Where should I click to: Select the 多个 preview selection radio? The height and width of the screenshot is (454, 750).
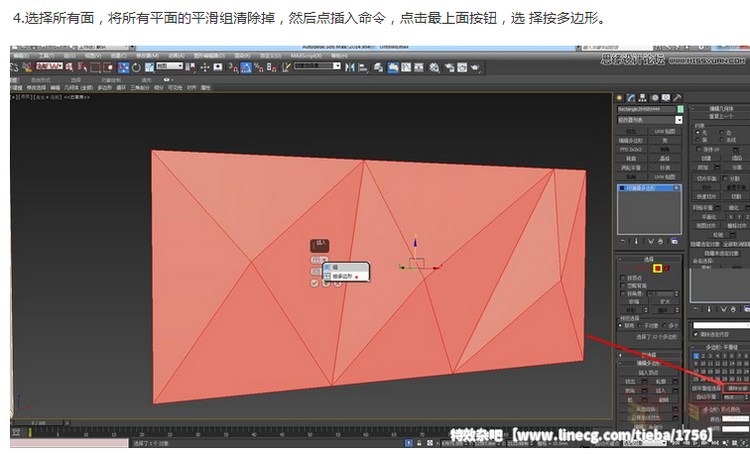point(665,325)
